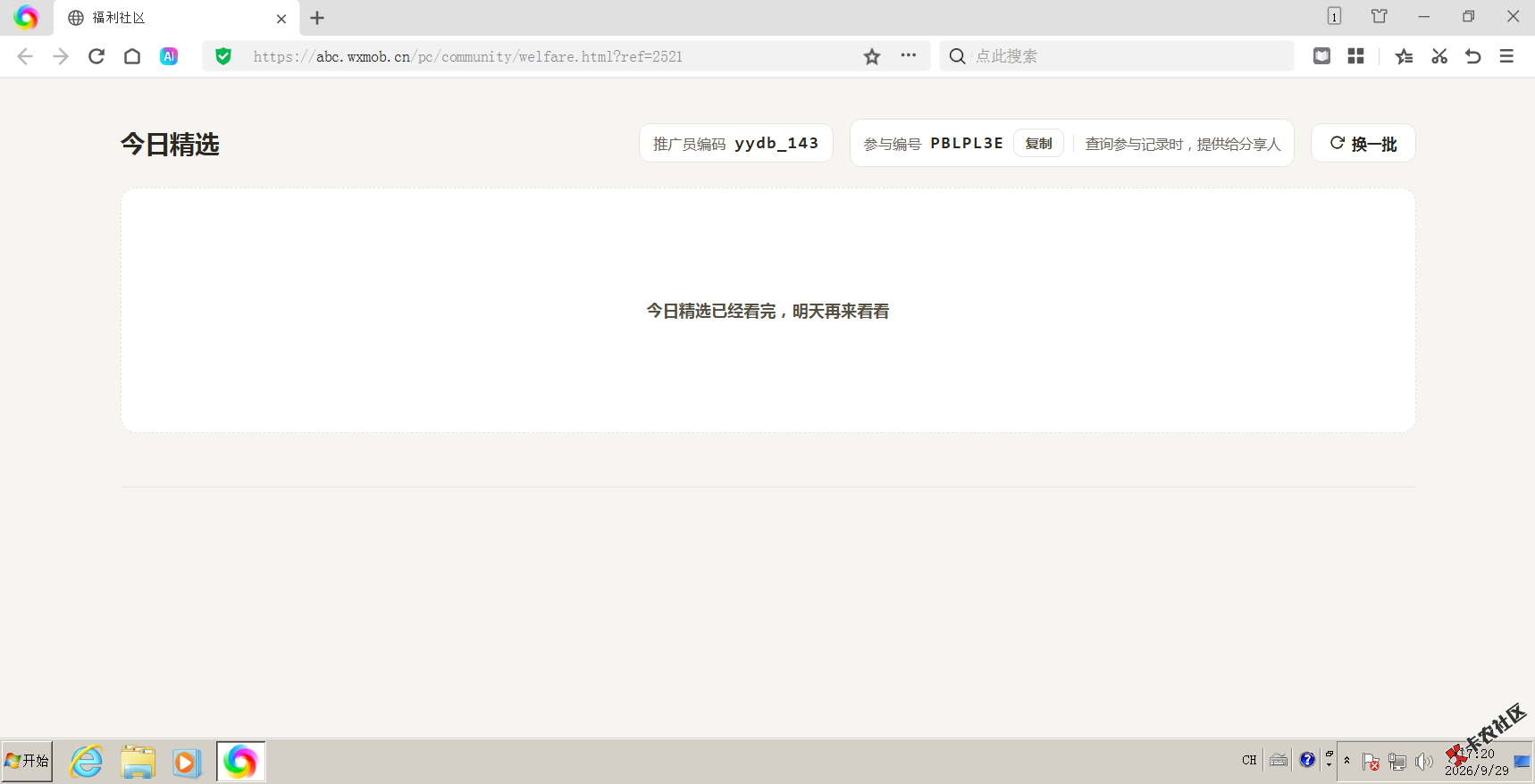Switch to the browser taskbar button
The height and width of the screenshot is (784, 1535).
pos(240,762)
